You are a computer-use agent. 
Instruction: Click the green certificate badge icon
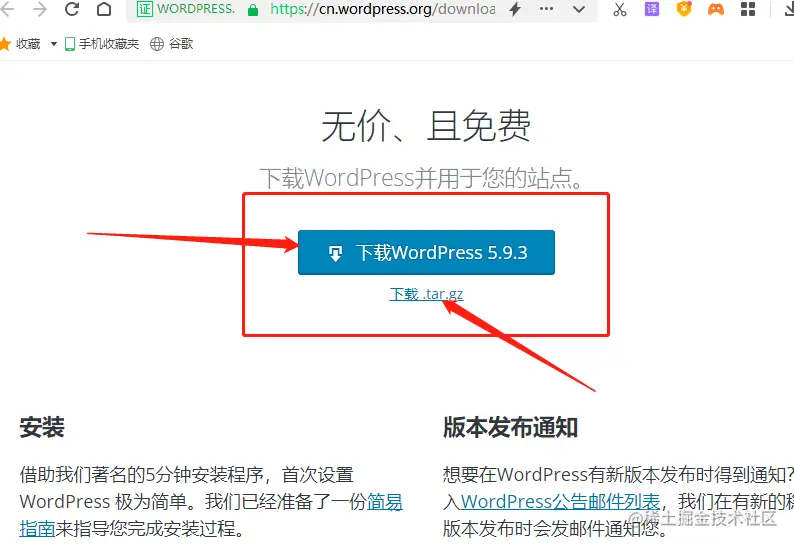tap(145, 9)
